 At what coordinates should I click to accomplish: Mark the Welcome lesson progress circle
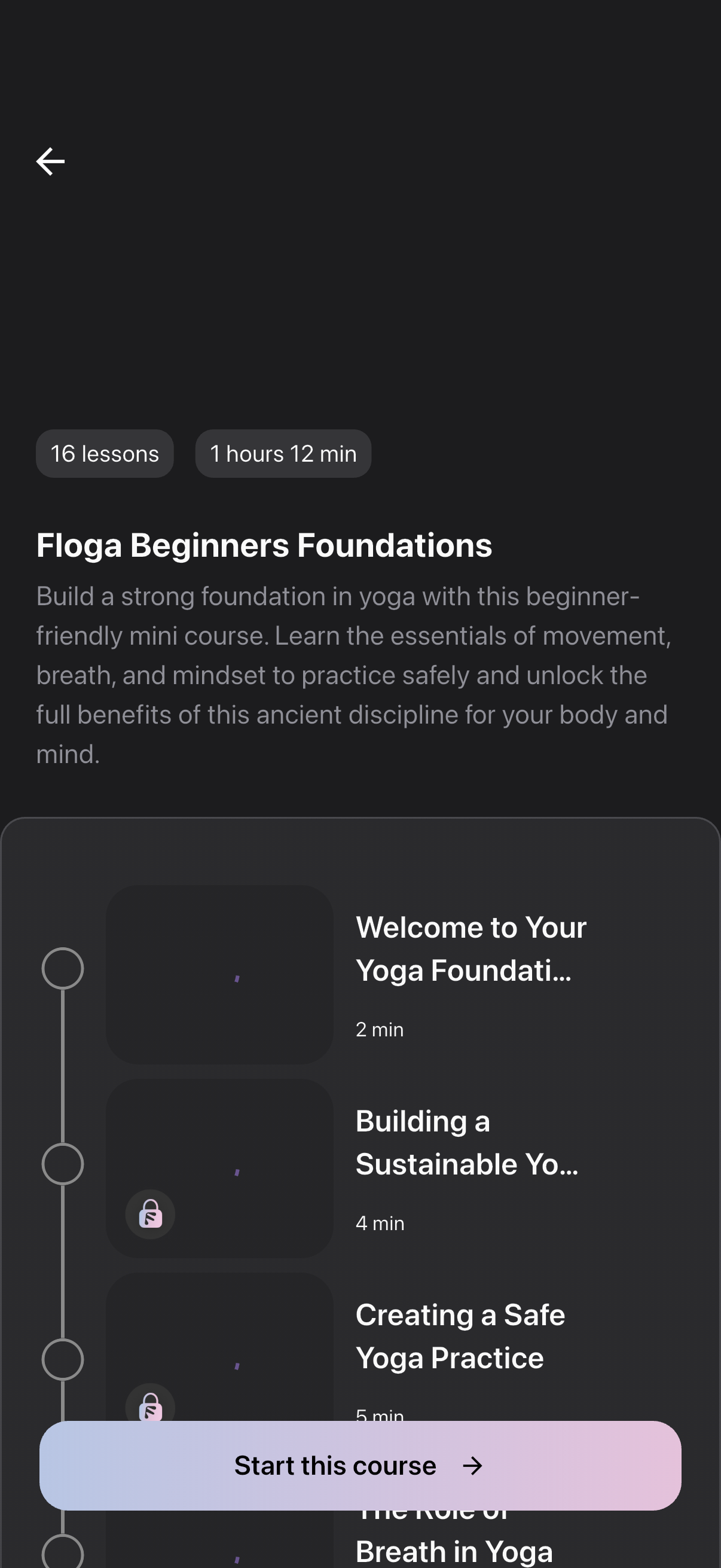pyautogui.click(x=63, y=968)
